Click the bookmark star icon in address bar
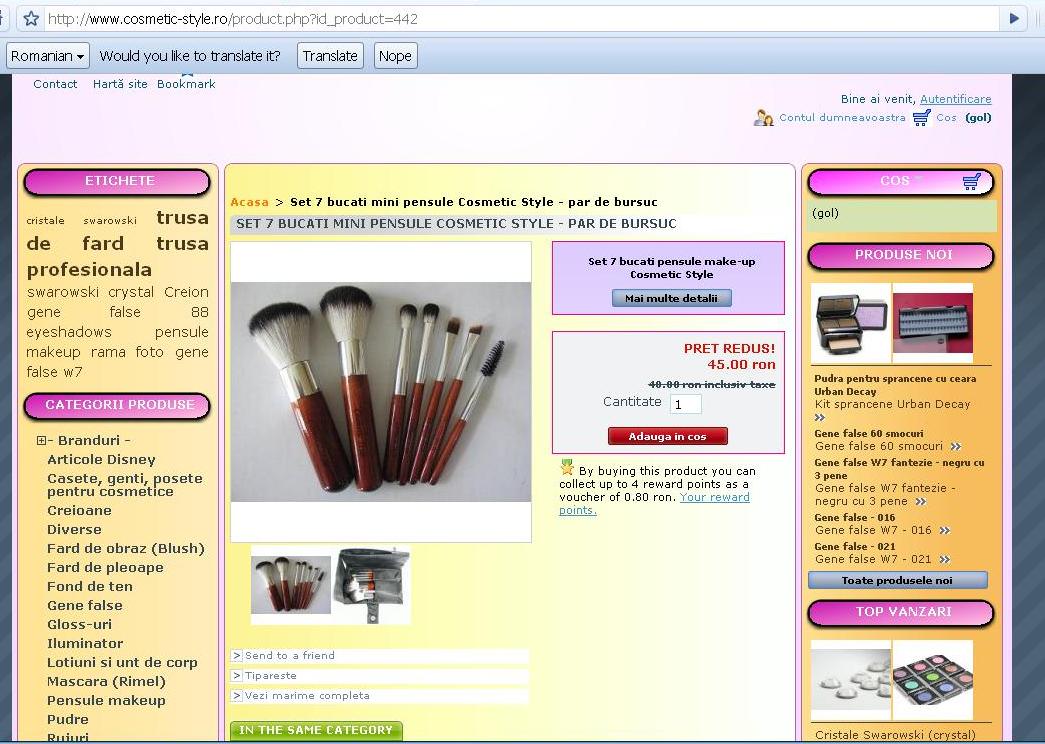The width and height of the screenshot is (1045, 744). (31, 19)
